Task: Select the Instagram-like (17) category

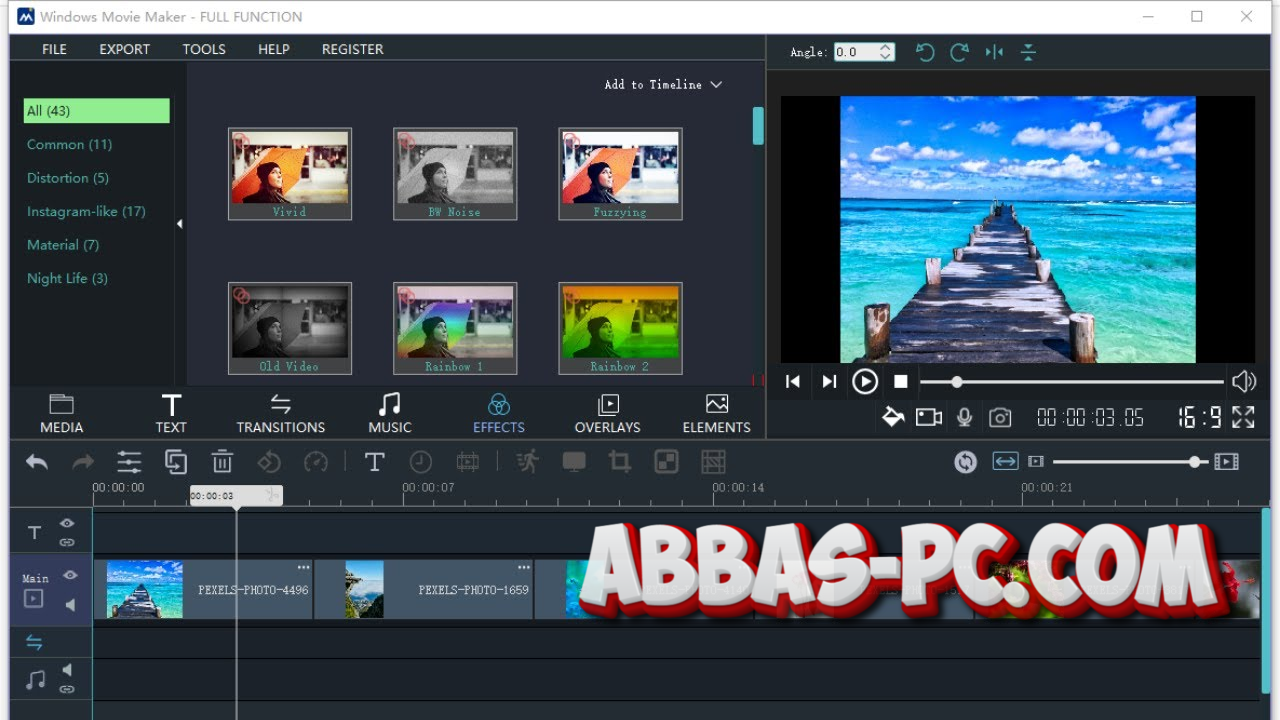Action: tap(86, 211)
